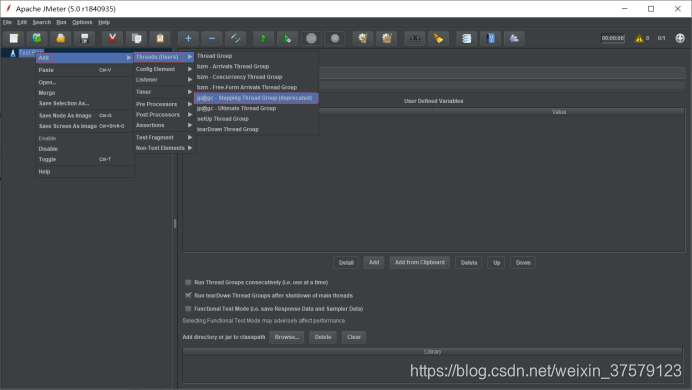Viewport: 692px width, 390px height.
Task: Open the Help menu in menu bar
Action: click(x=104, y=22)
